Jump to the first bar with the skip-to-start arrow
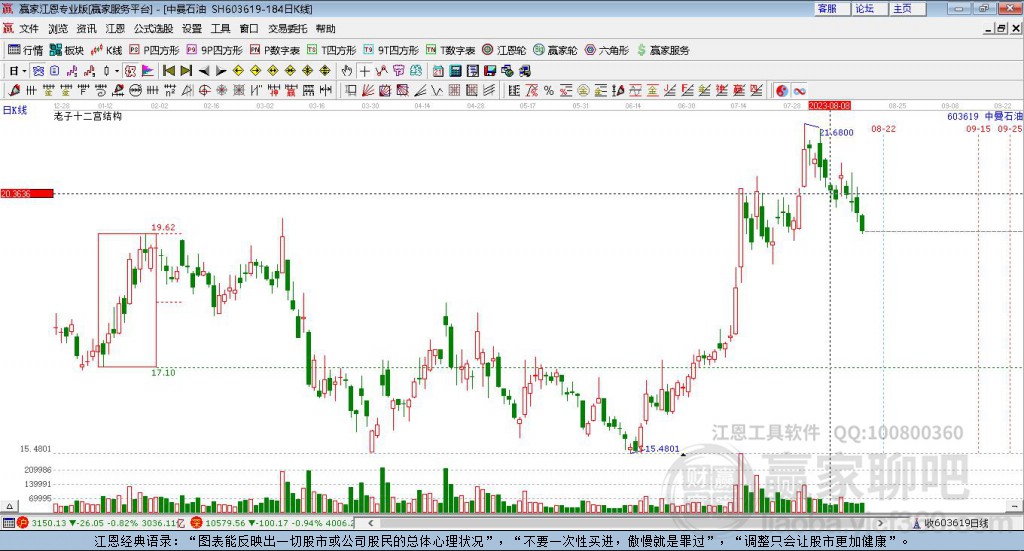This screenshot has width=1024, height=551. pyautogui.click(x=169, y=71)
